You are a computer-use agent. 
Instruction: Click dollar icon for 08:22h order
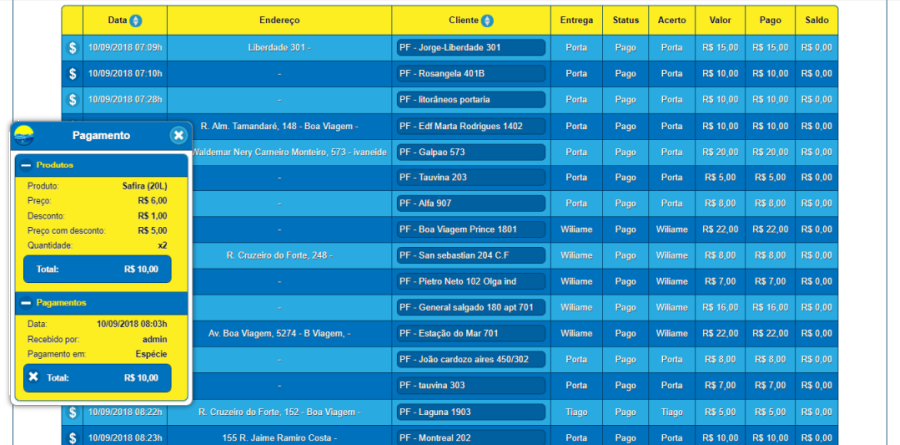pyautogui.click(x=72, y=412)
